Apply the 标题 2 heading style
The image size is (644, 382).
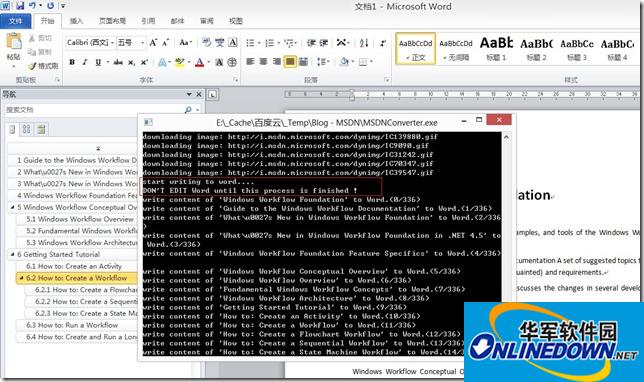click(536, 49)
